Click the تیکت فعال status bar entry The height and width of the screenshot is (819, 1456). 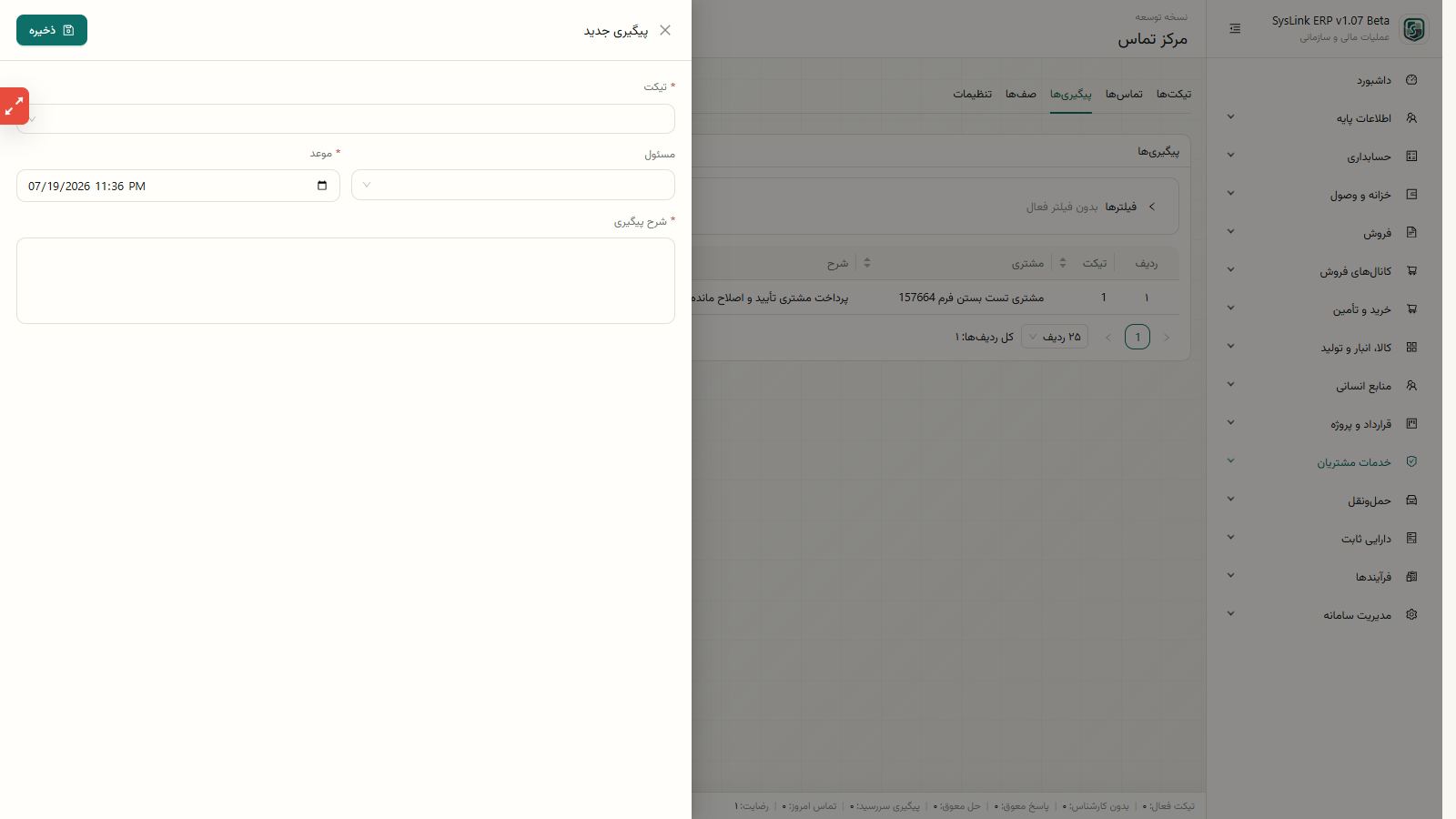(1168, 806)
